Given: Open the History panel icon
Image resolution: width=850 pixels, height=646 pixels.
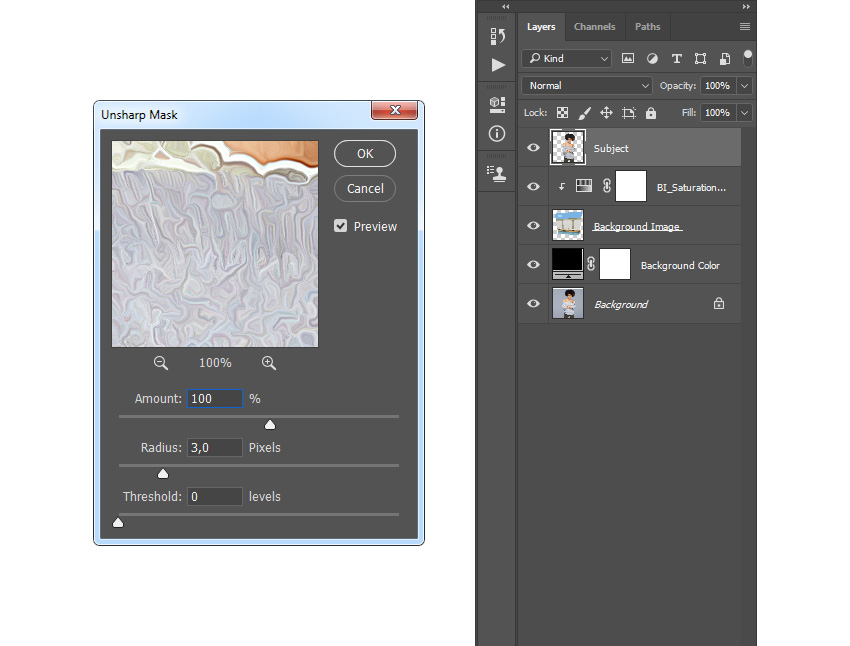Looking at the screenshot, I should (497, 36).
